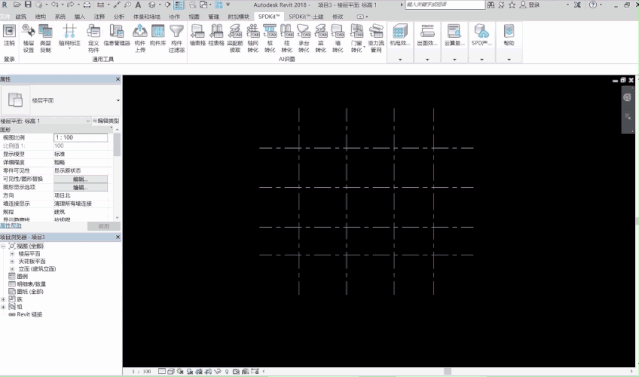Open the 楼层平面: 标高 1 instance dropdown
The height and width of the screenshot is (377, 639).
pyautogui.click(x=45, y=121)
